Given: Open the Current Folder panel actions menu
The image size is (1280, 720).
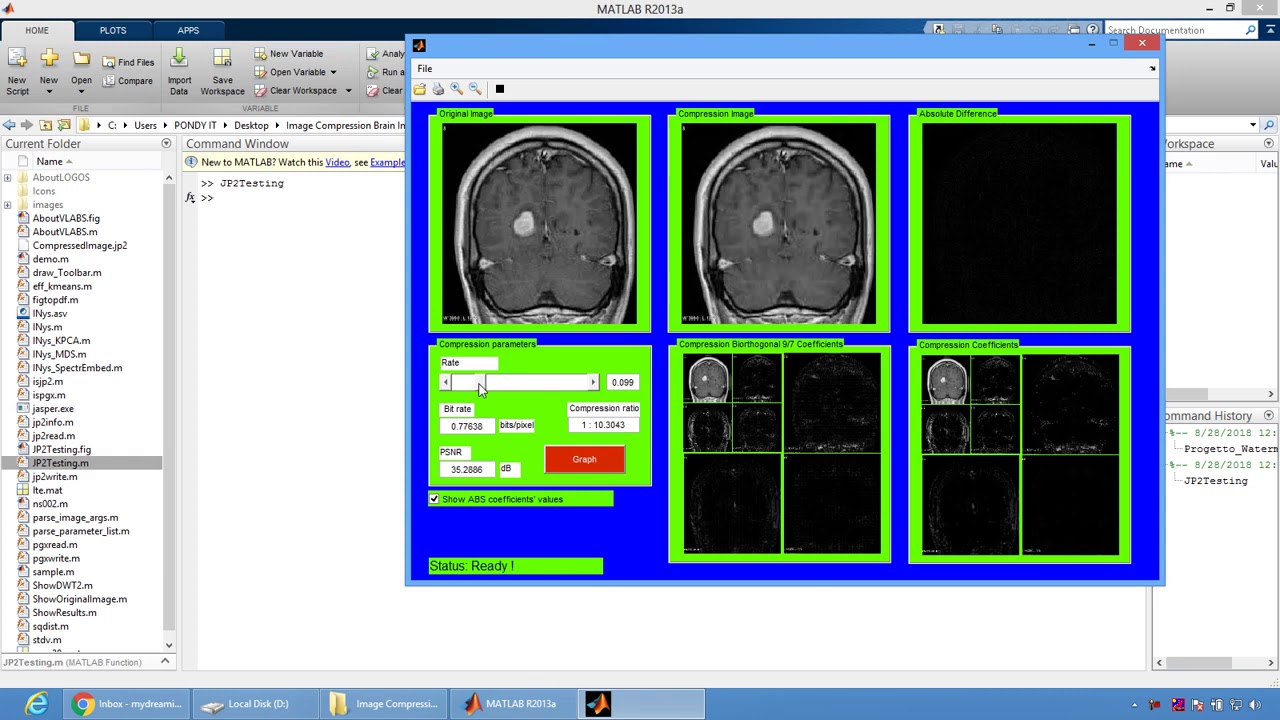Looking at the screenshot, I should (x=166, y=144).
